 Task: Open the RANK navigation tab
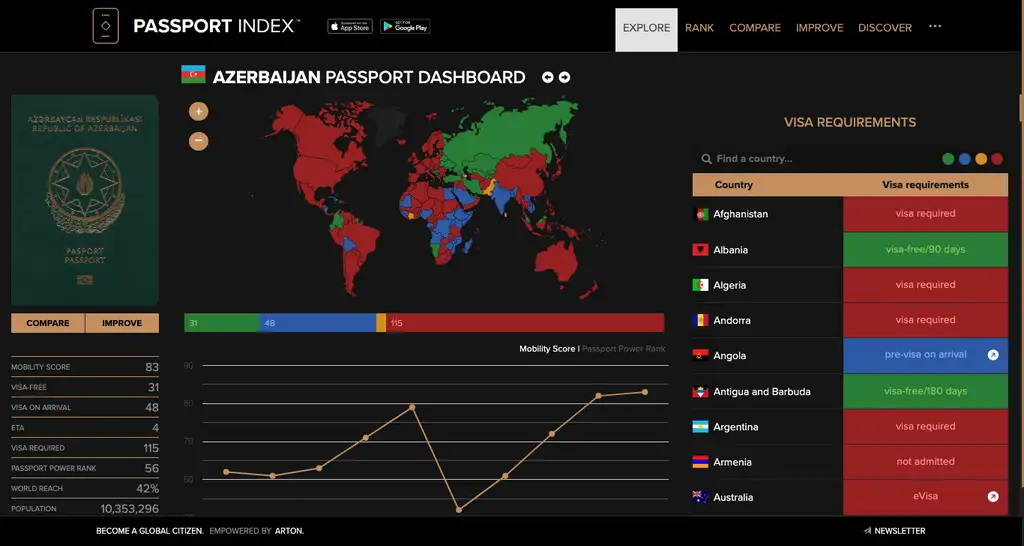pyautogui.click(x=699, y=28)
